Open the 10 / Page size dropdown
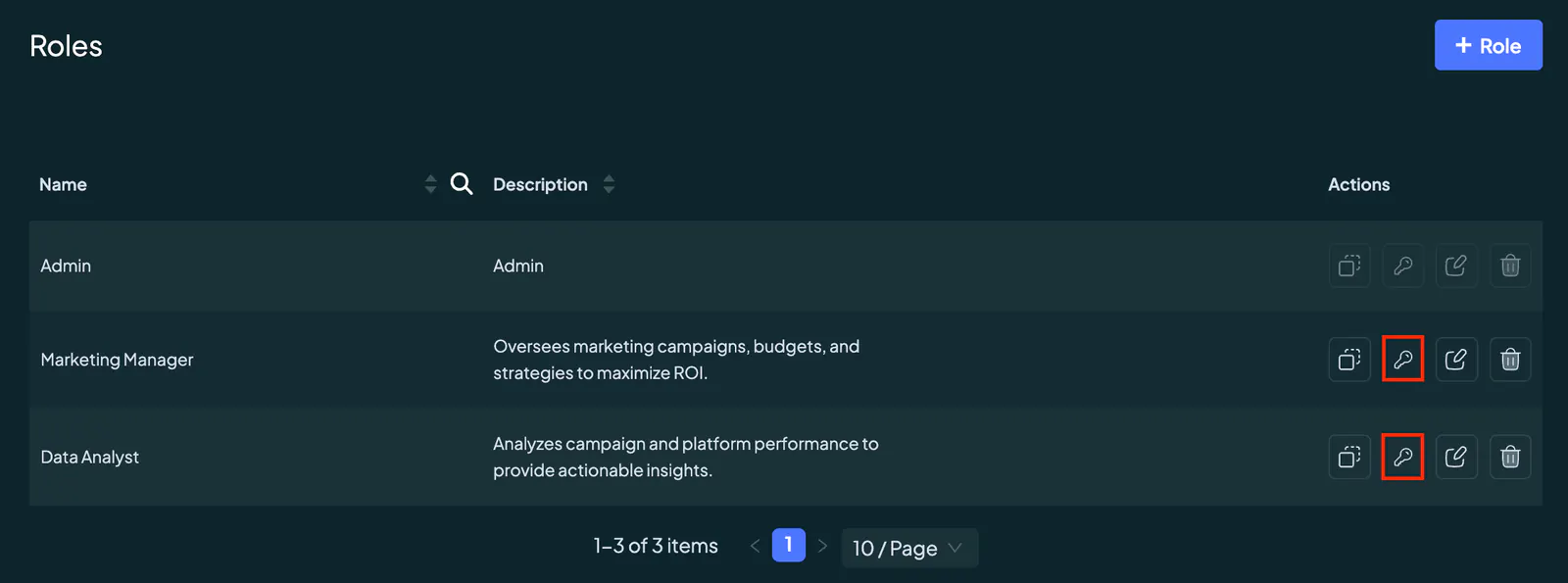 [x=909, y=548]
